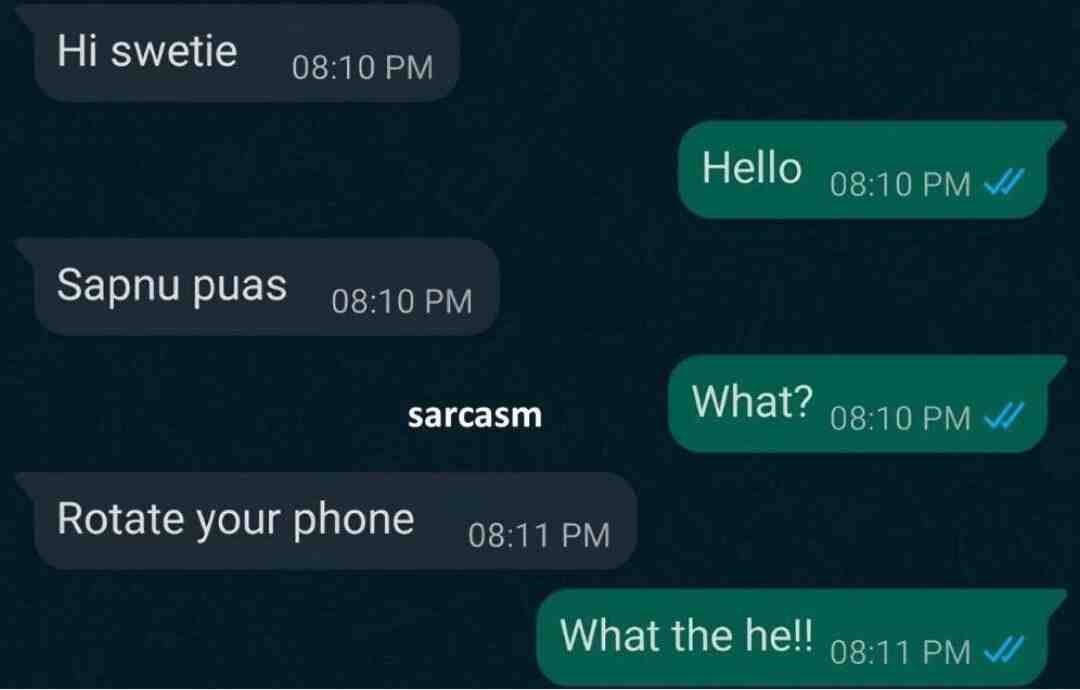1080x690 pixels.
Task: Click the read ticks on What? message
Action: [x=1004, y=415]
